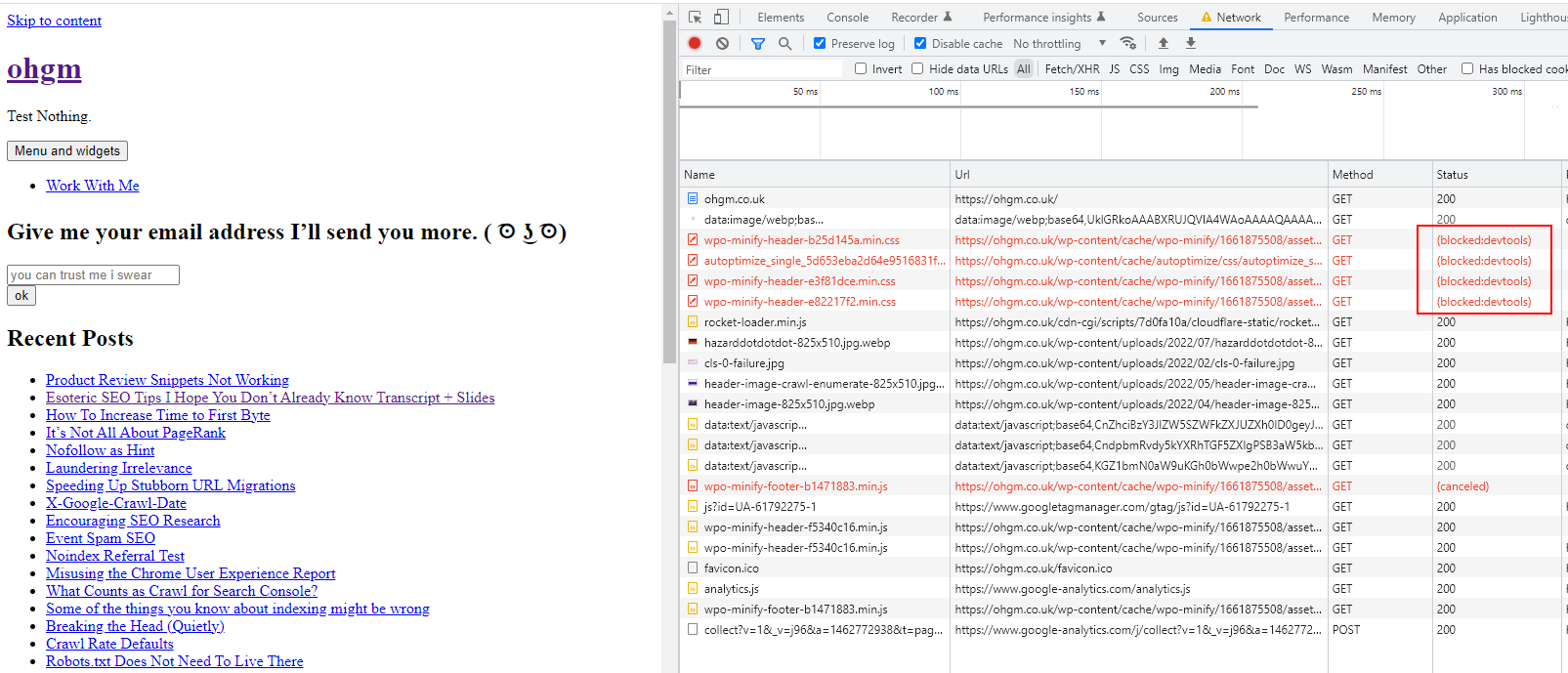Uncheck the Disable cache checkbox
This screenshot has width=1568, height=673.
[x=920, y=43]
